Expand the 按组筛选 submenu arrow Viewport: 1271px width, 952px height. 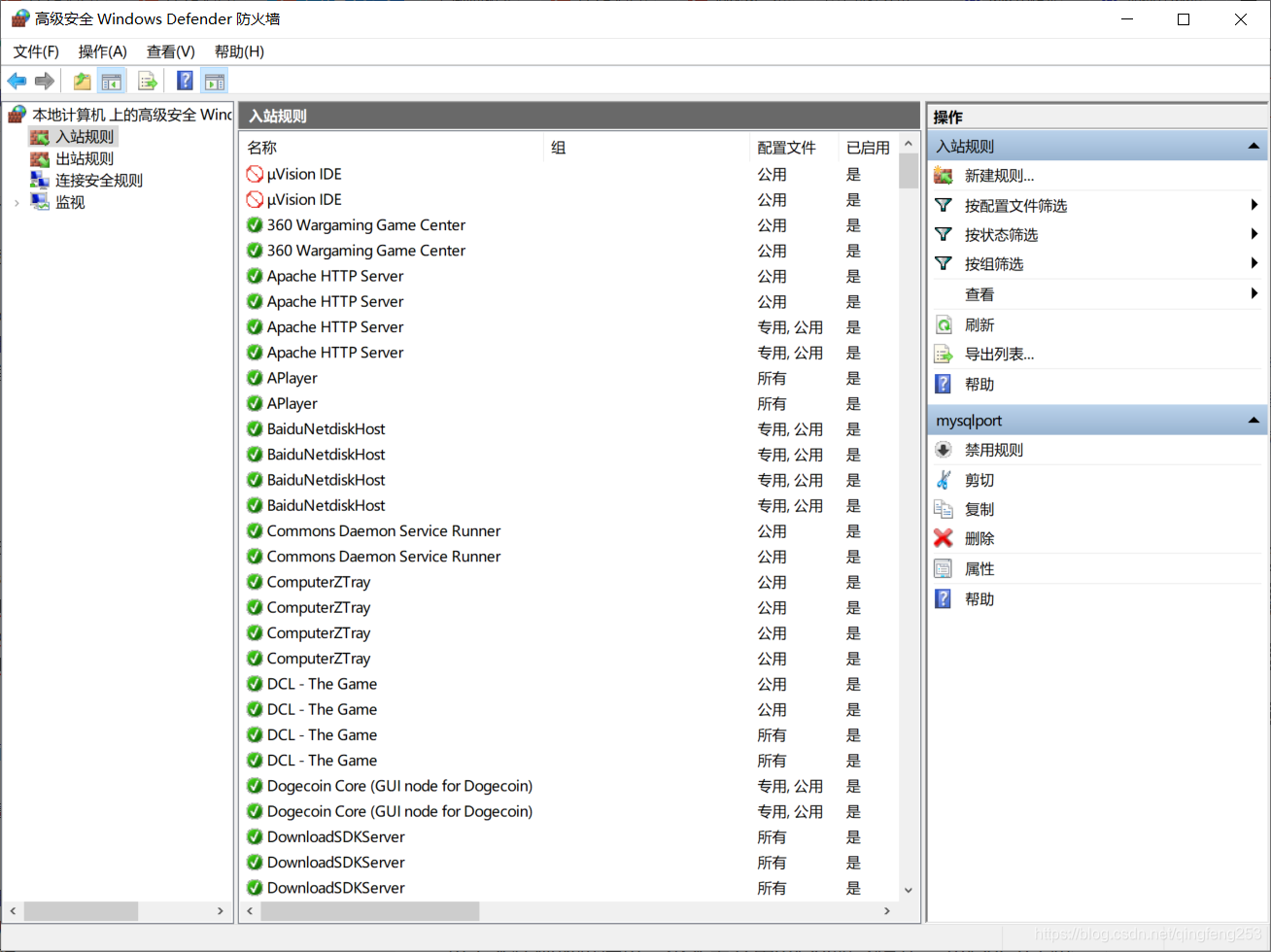tap(1254, 263)
